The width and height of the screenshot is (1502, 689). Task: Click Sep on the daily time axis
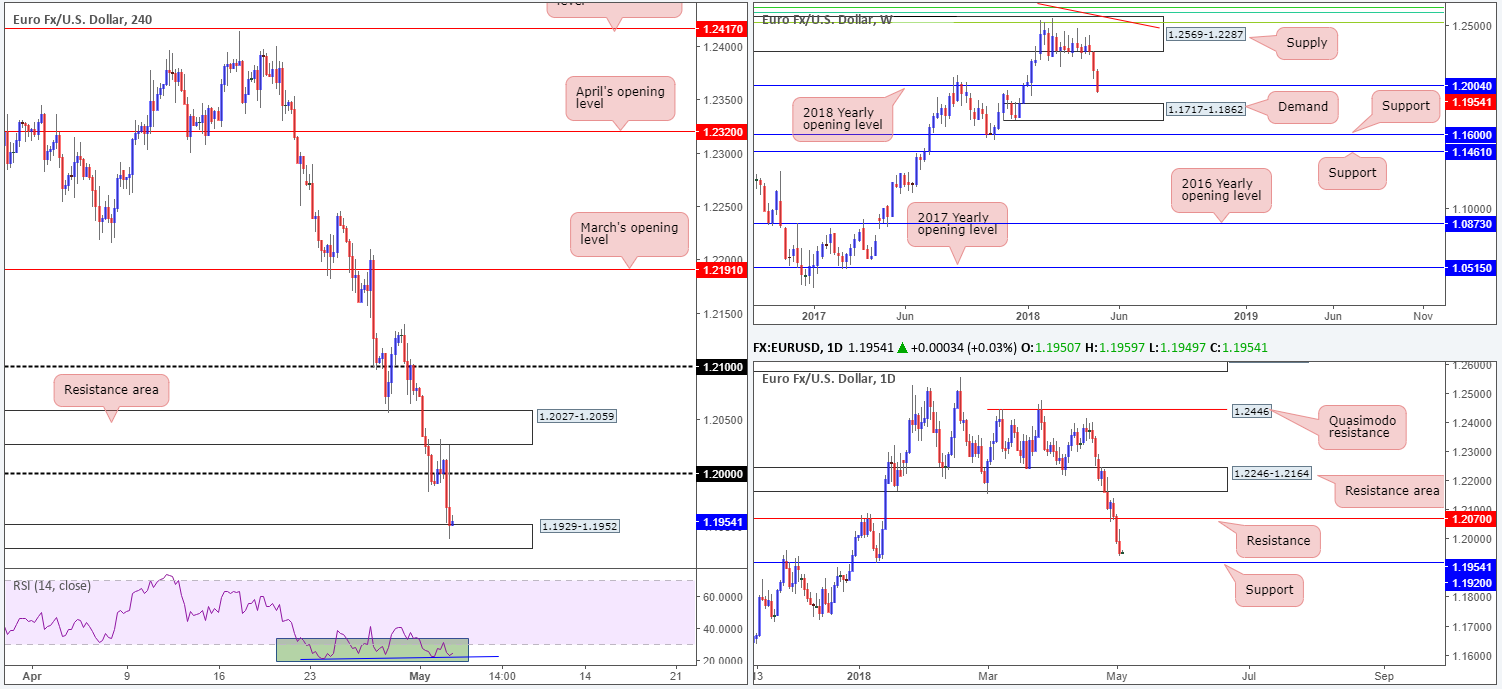point(1384,677)
